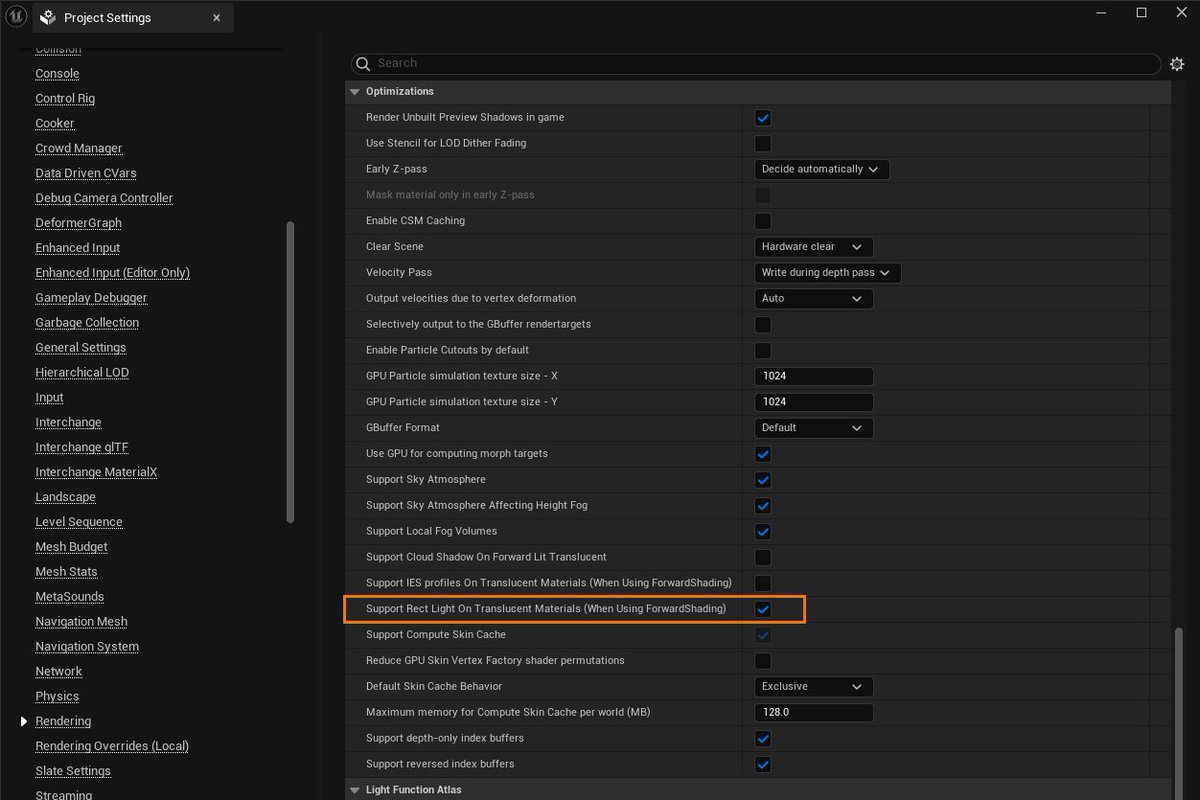Enable CSM Caching checkbox
Screen dimensions: 1200x800
tap(763, 221)
